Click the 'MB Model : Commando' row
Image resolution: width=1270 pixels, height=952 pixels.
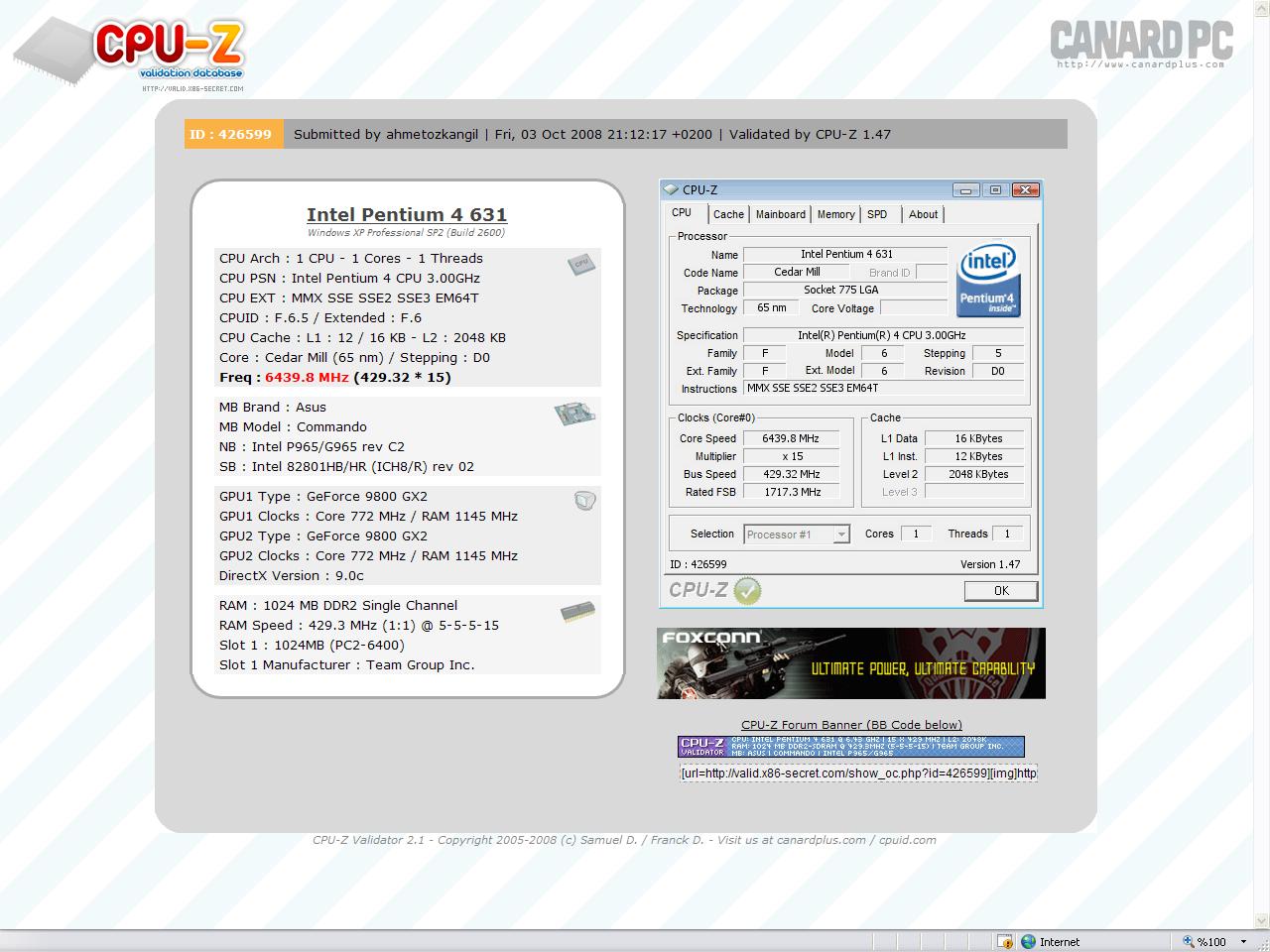[293, 426]
